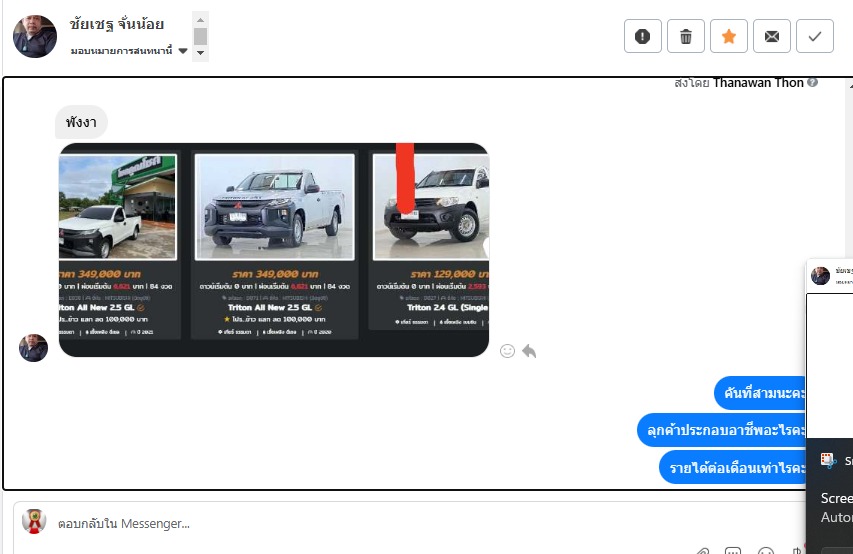This screenshot has height=554, width=853.
Task: Click the header's small scrollbar down arrow
Action: click(200, 53)
